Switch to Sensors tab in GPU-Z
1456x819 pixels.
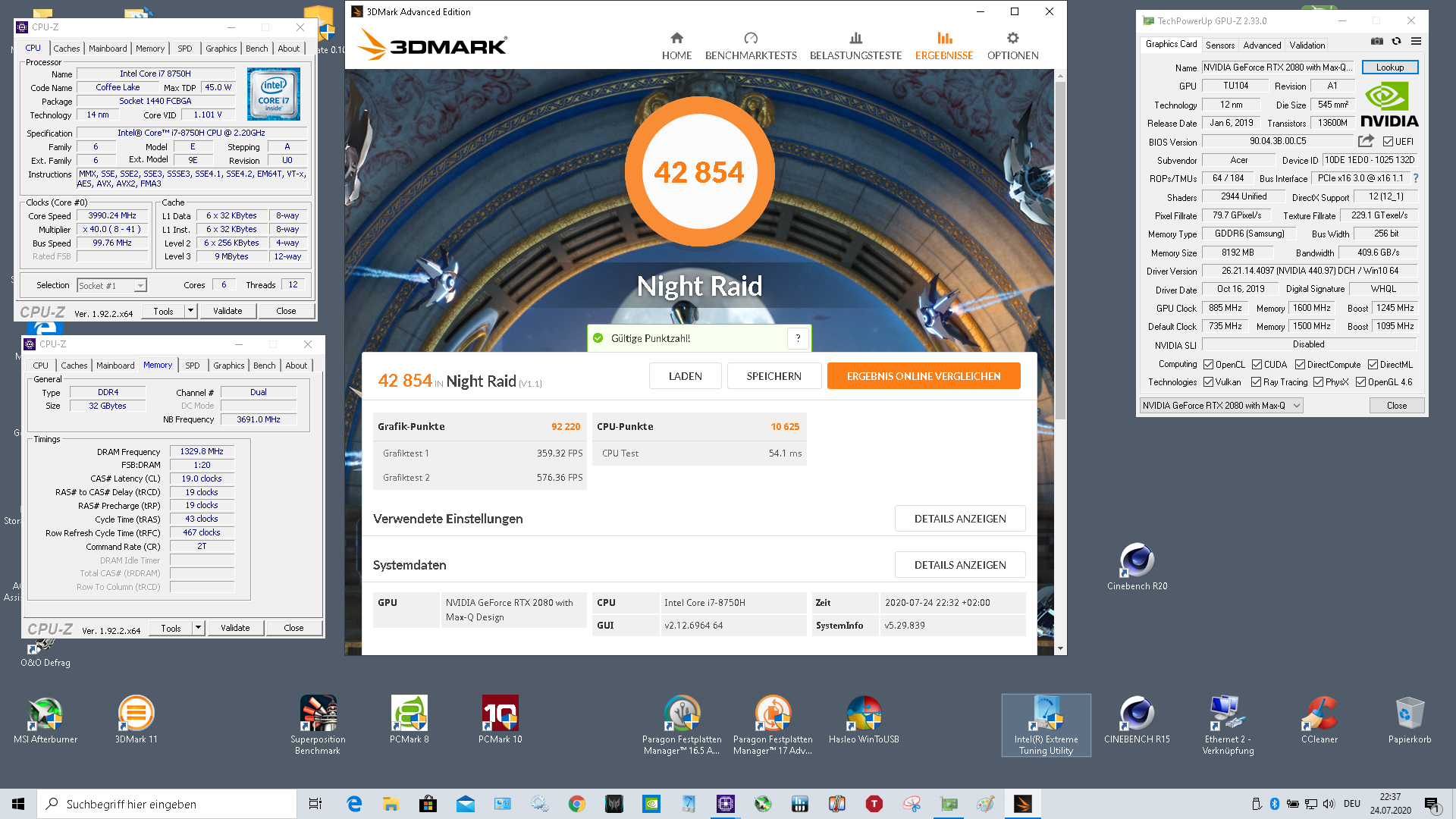(1220, 45)
